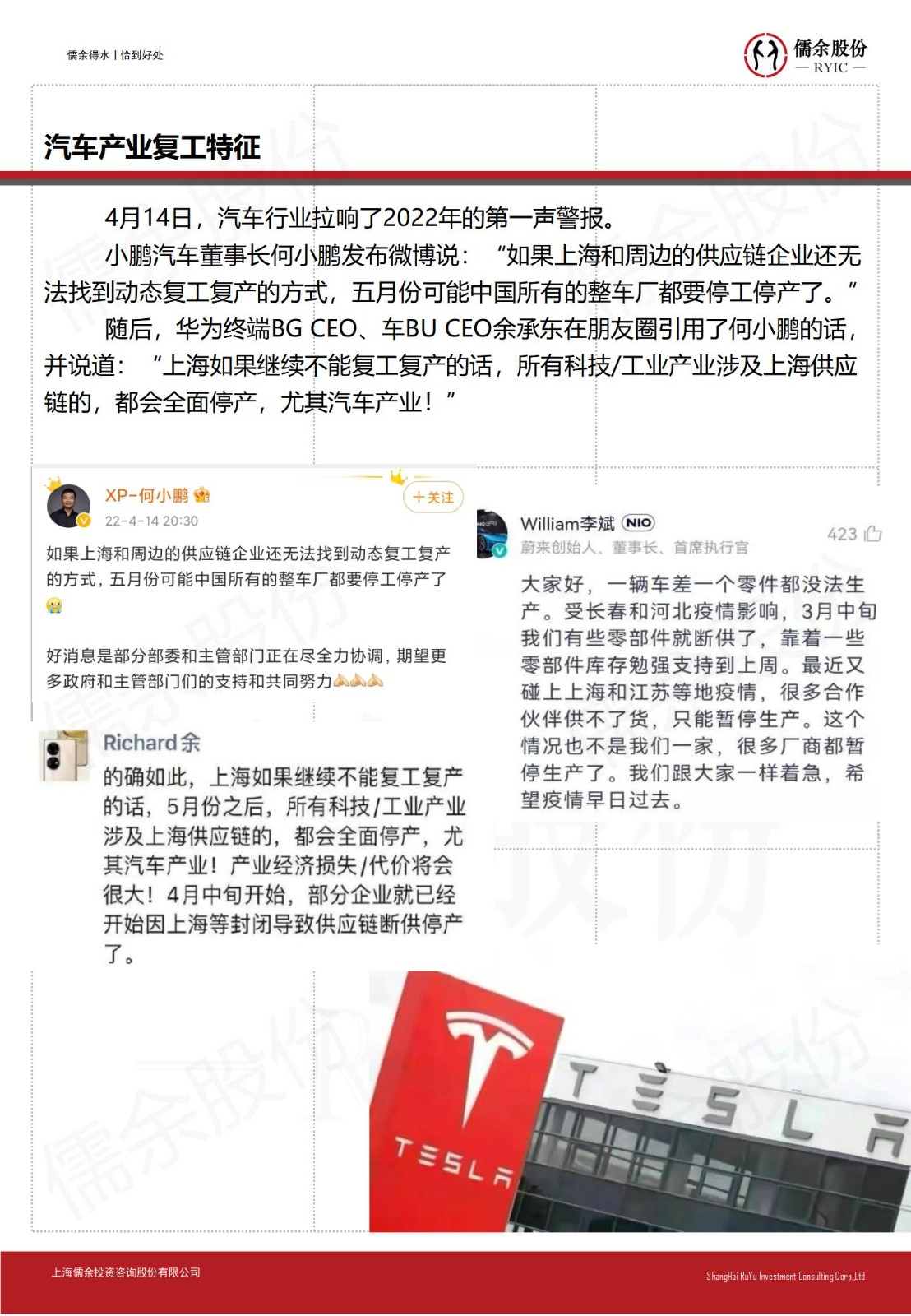Click William李斌's profile avatar
911x1316 pixels.
(492, 533)
